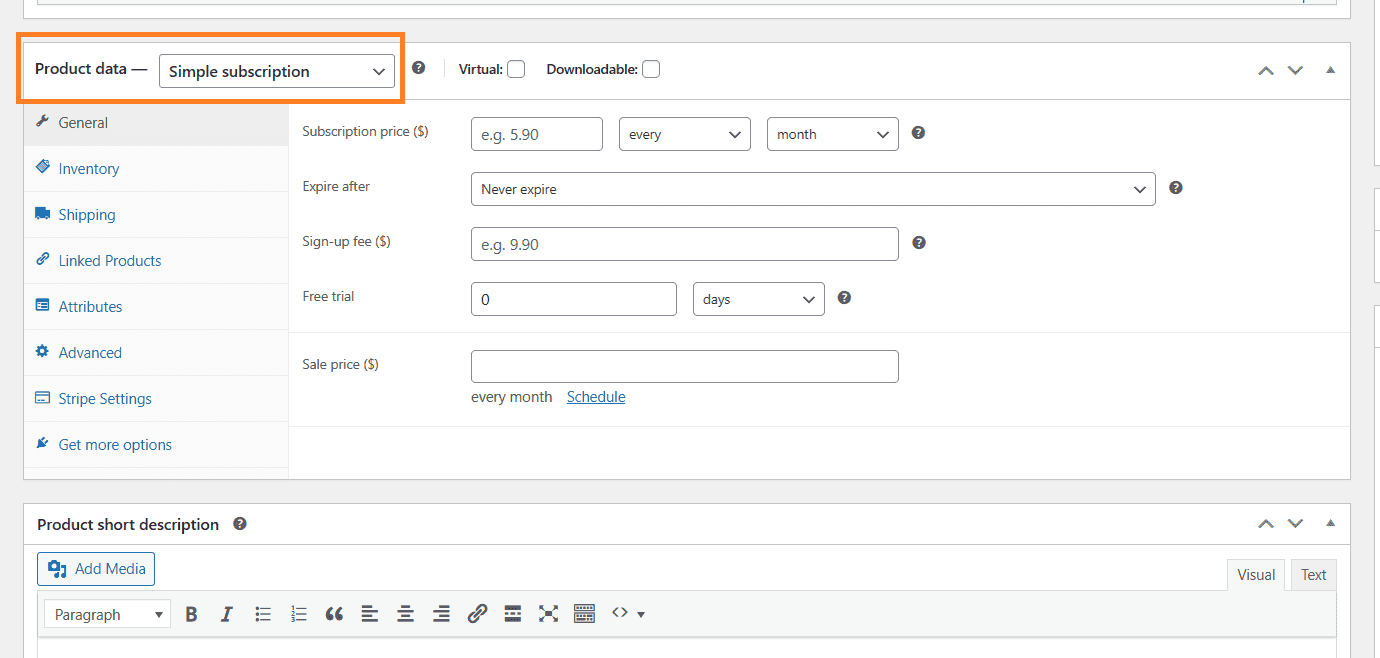
Task: Click the General wrench icon
Action: point(42,121)
